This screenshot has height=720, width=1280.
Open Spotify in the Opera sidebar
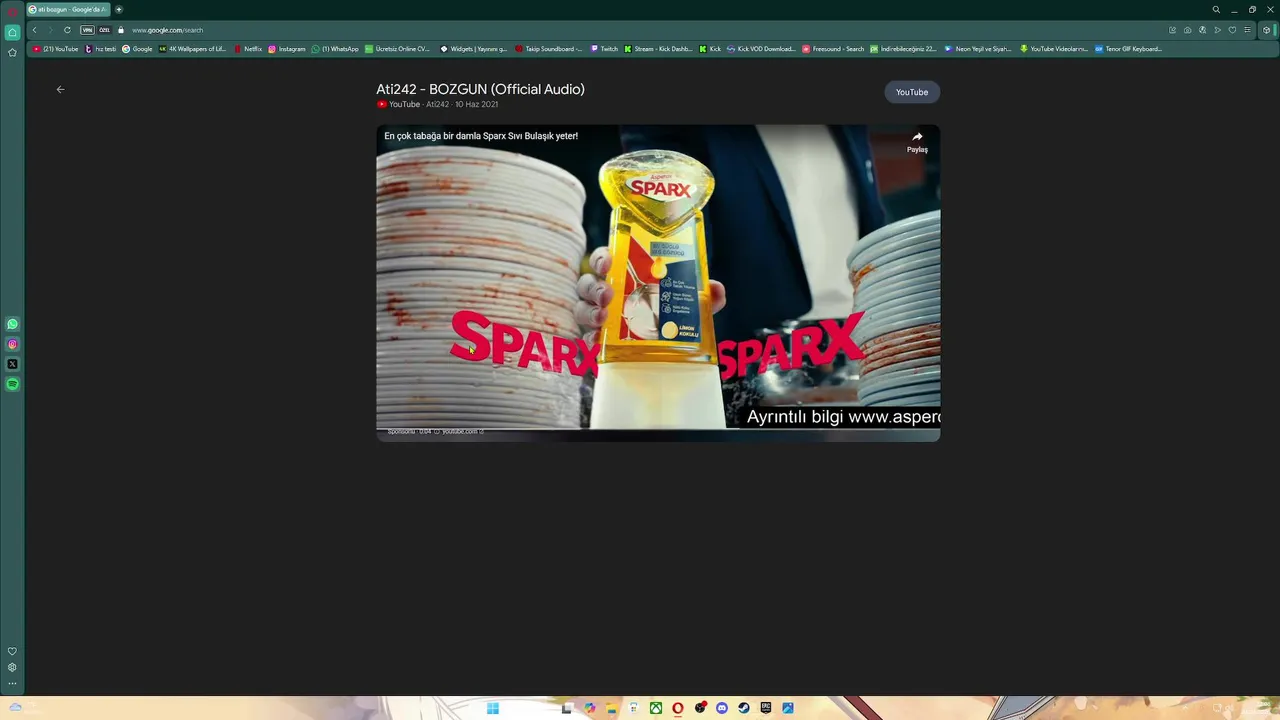(x=12, y=384)
